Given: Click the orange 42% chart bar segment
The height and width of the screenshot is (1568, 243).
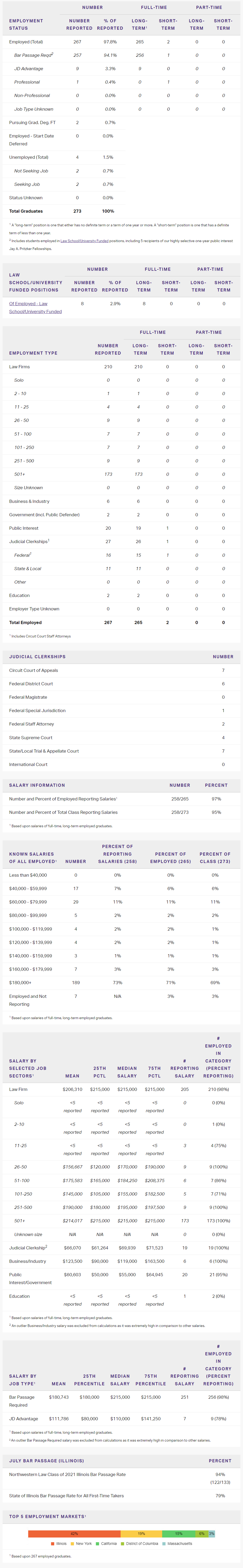Looking at the screenshot, I should point(74,1533).
